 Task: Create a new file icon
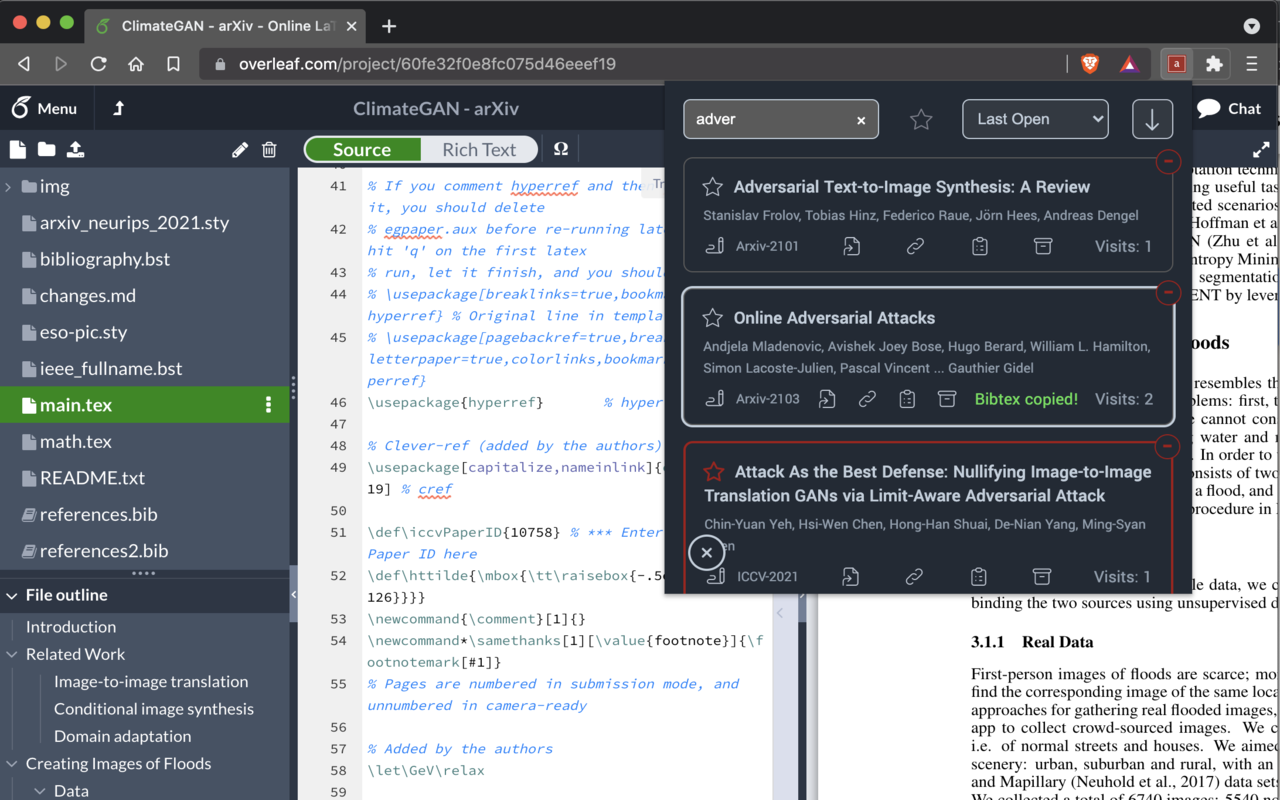coord(18,150)
